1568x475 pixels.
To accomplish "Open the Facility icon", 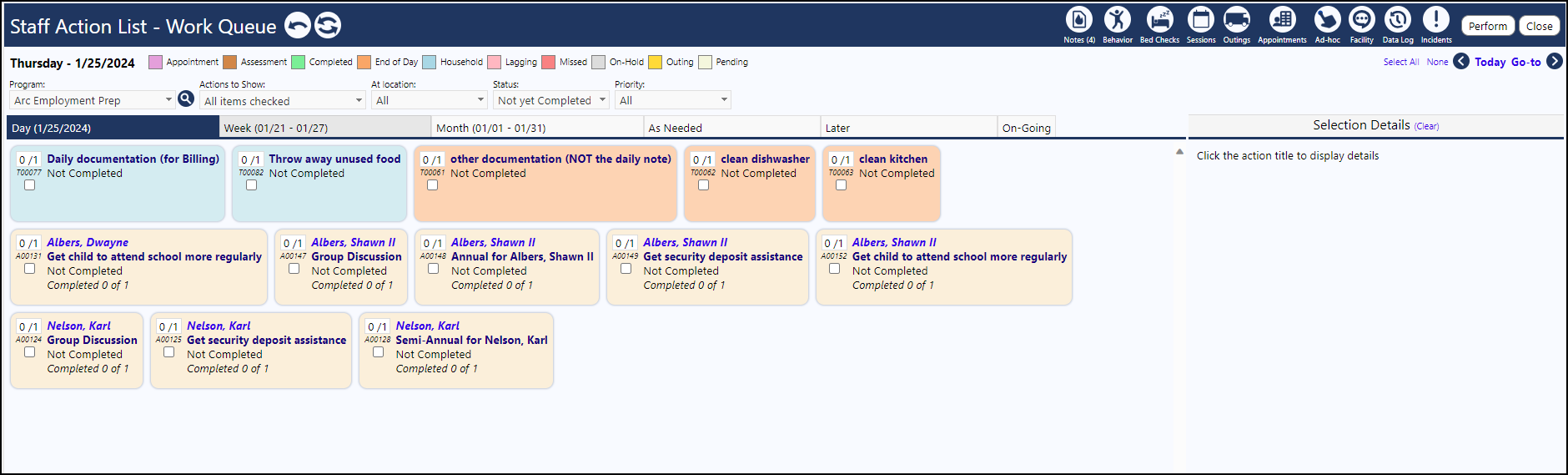I will [x=1362, y=19].
